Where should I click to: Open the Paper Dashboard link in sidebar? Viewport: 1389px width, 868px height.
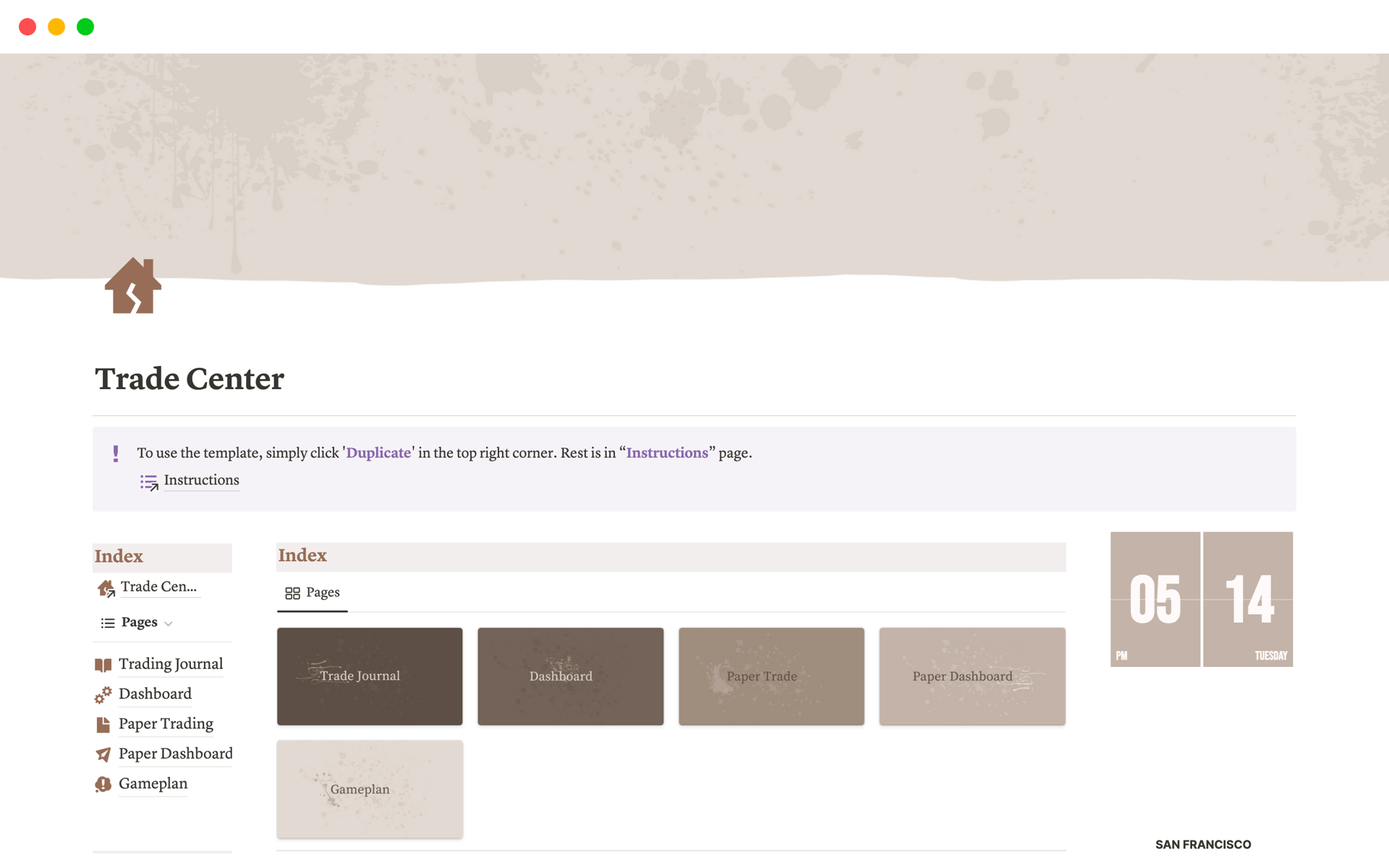(175, 754)
